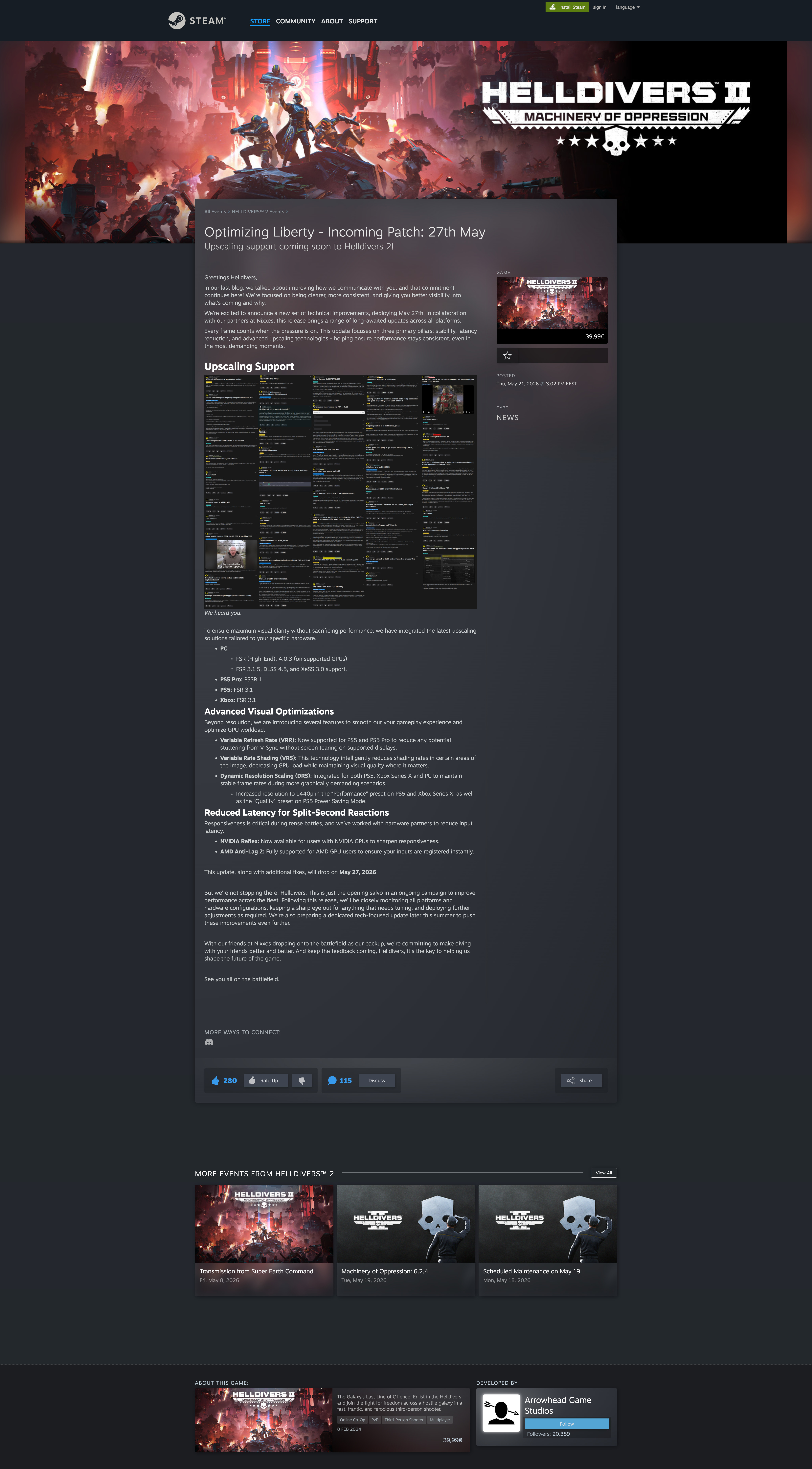
Task: Click the sign in link
Action: click(x=599, y=7)
